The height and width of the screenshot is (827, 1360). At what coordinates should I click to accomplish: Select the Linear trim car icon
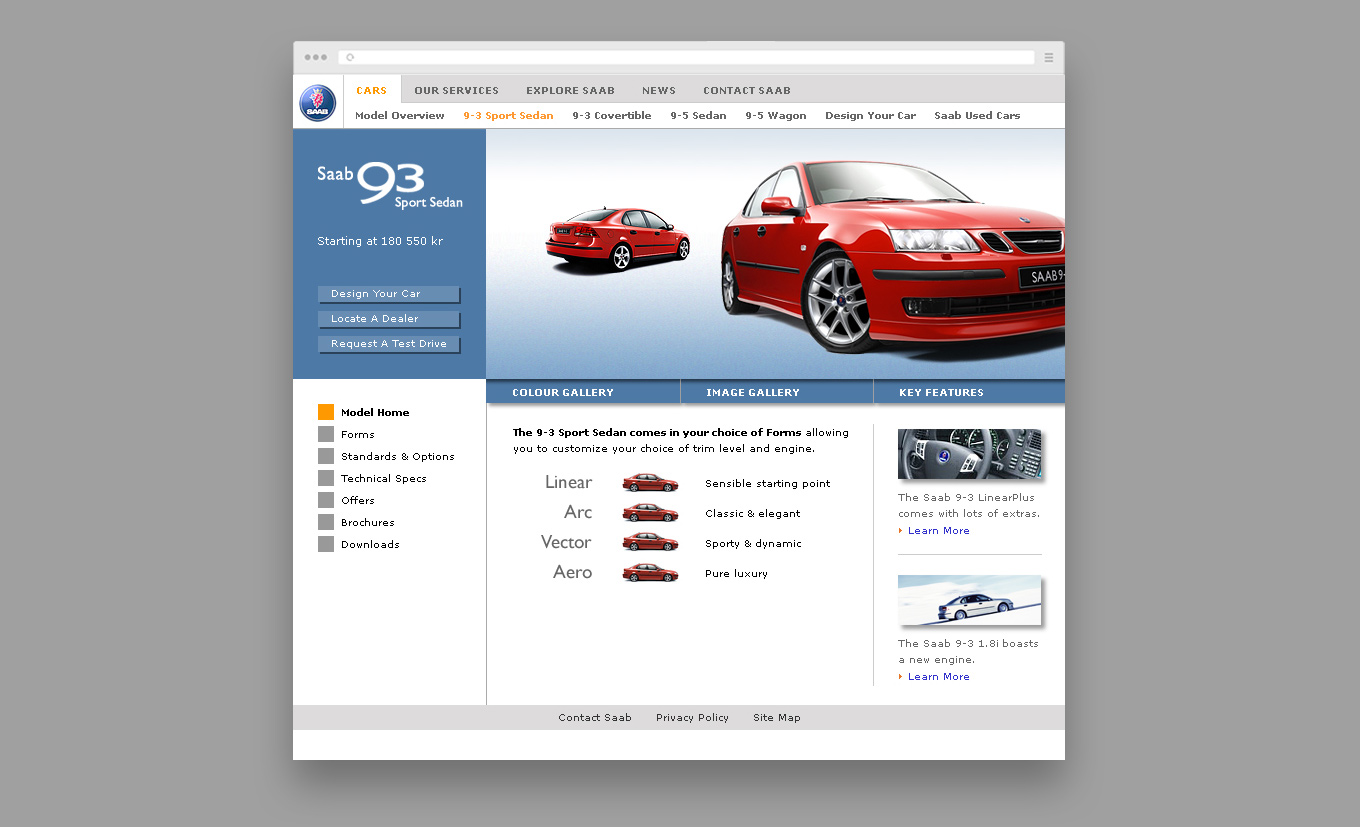(650, 483)
